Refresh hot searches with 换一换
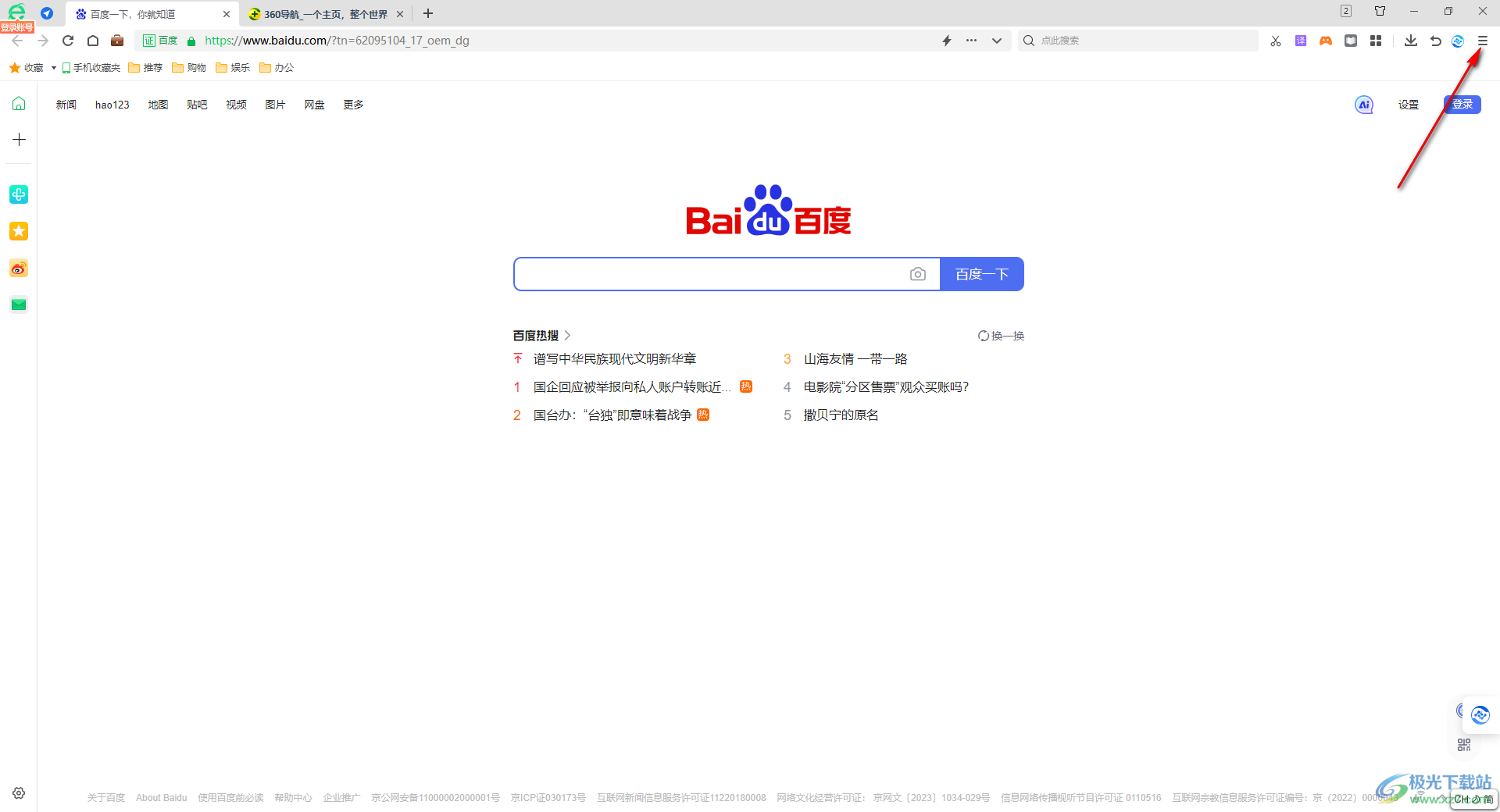 [1001, 336]
